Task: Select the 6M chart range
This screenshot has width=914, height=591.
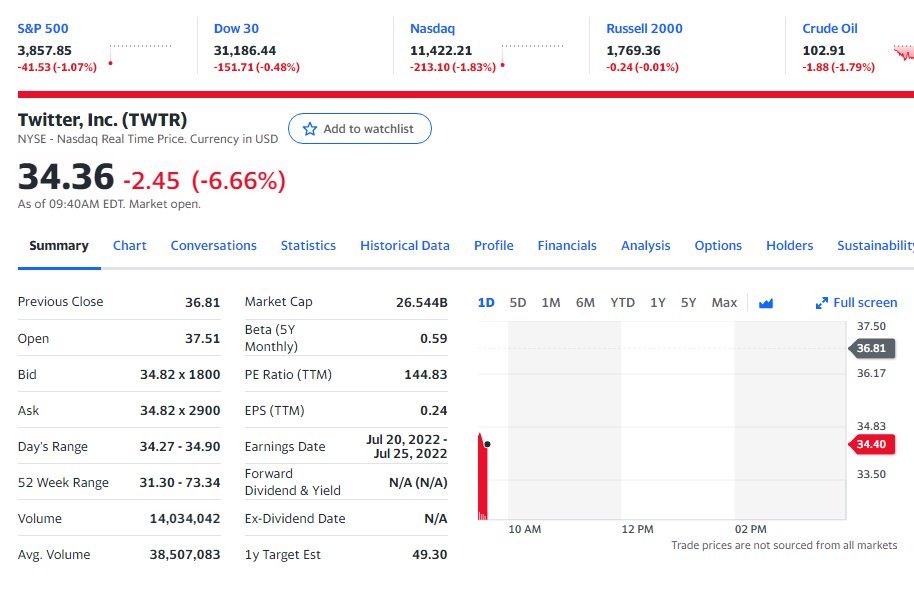Action: coord(585,303)
